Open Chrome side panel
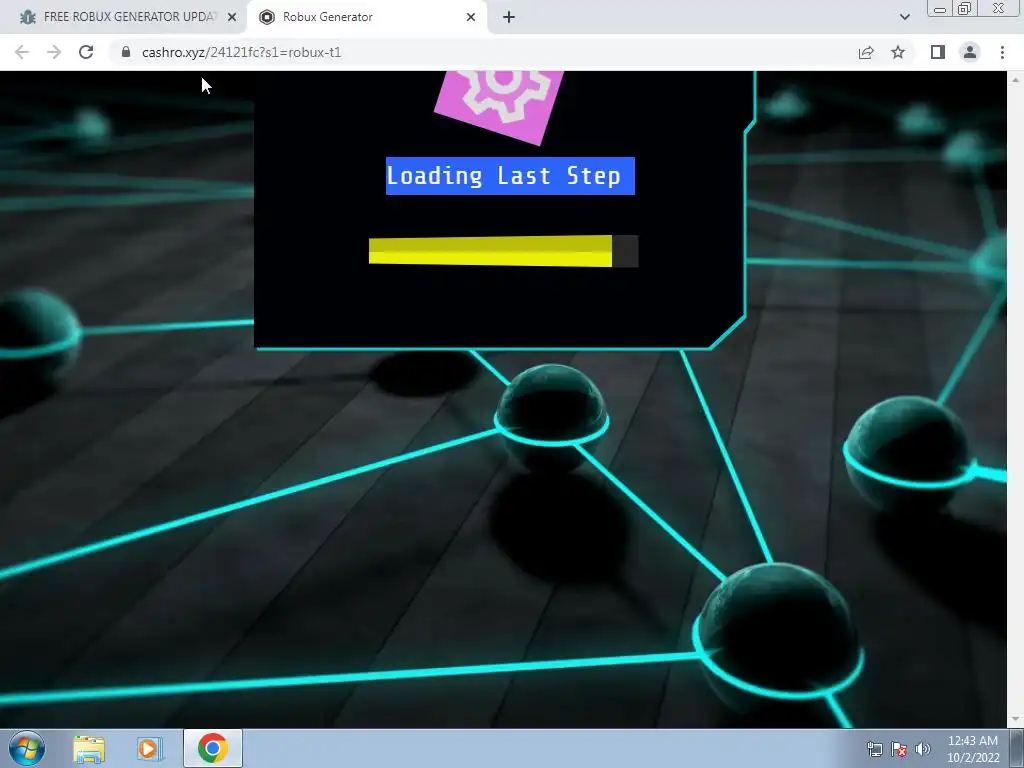1024x768 pixels. point(938,52)
